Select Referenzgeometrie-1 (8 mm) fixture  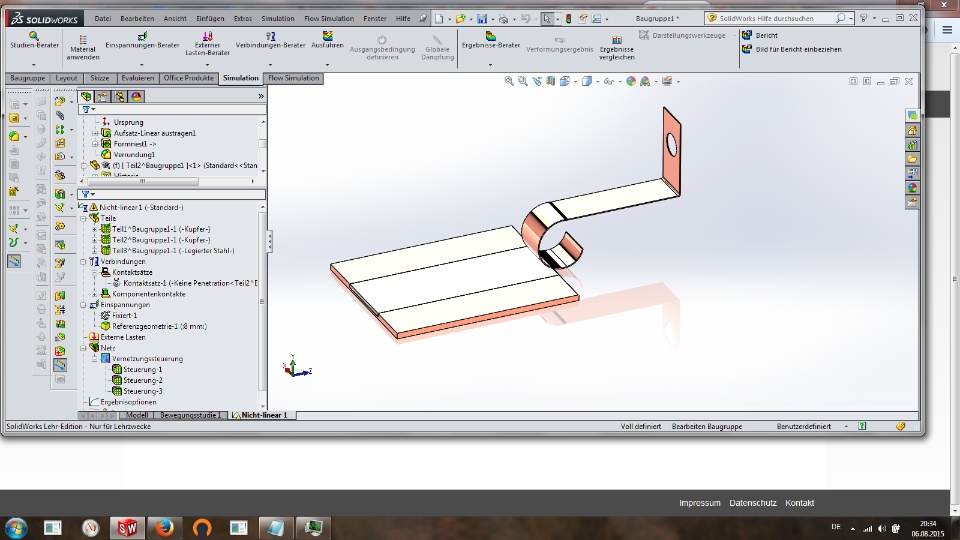pyautogui.click(x=154, y=326)
